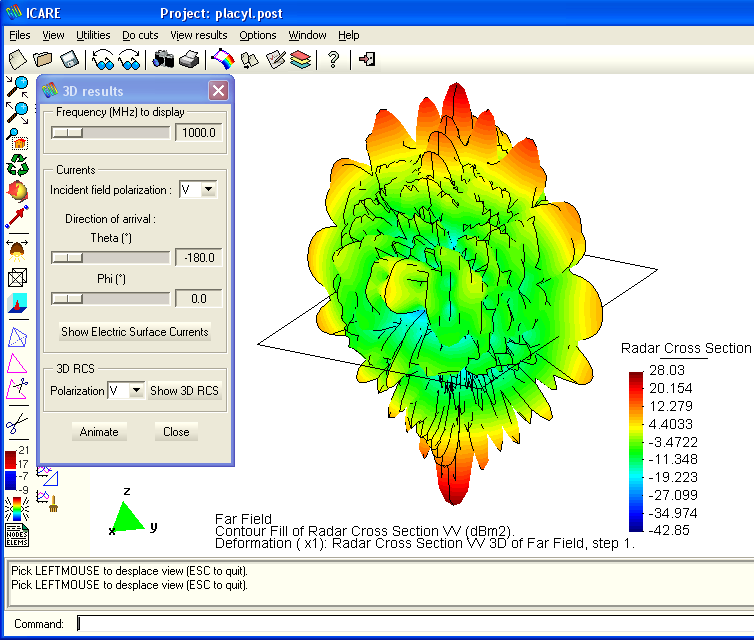Viewport: 754px width, 640px height.
Task: Click the Phi value field 0.0
Action: 199,299
